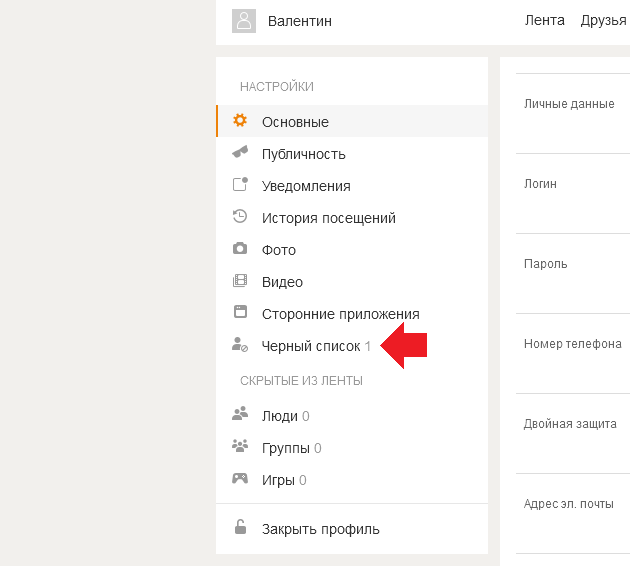Open hidden Люди list
Image resolution: width=630 pixels, height=566 pixels.
tap(352, 416)
